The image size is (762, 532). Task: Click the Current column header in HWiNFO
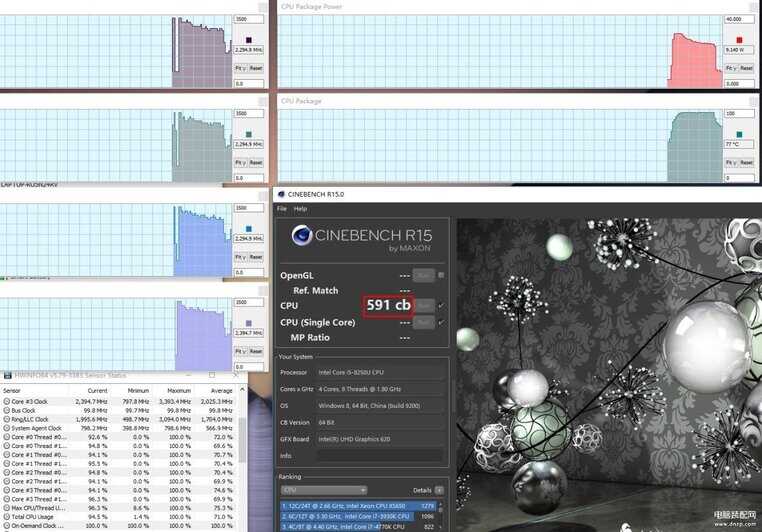point(97,391)
